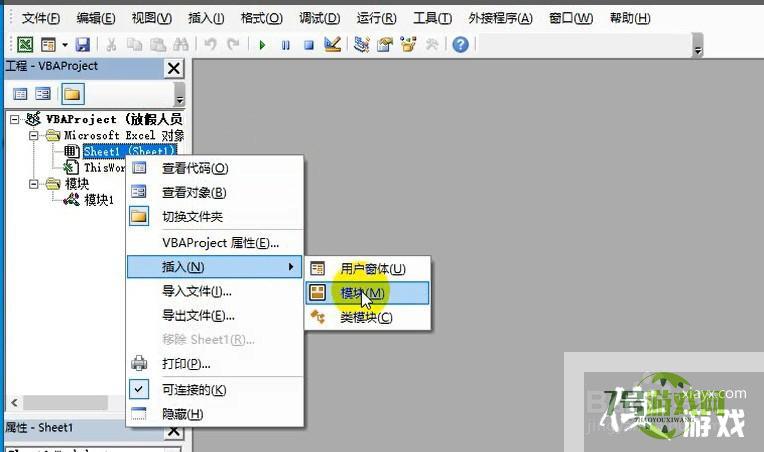Choose 打印(P)... from context menu
The image size is (764, 452).
coord(215,364)
